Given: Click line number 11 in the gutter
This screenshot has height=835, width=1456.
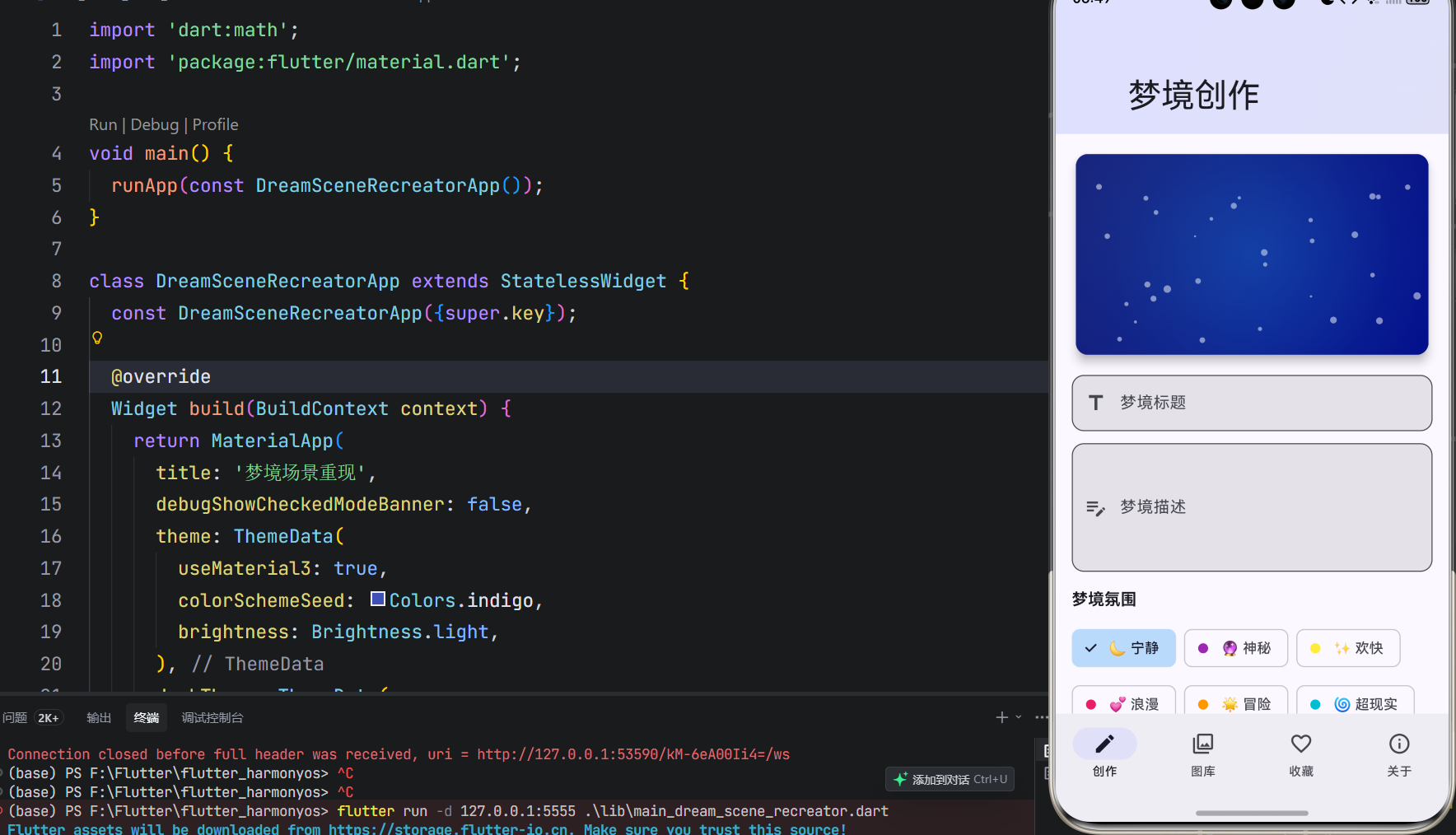Looking at the screenshot, I should (x=51, y=376).
